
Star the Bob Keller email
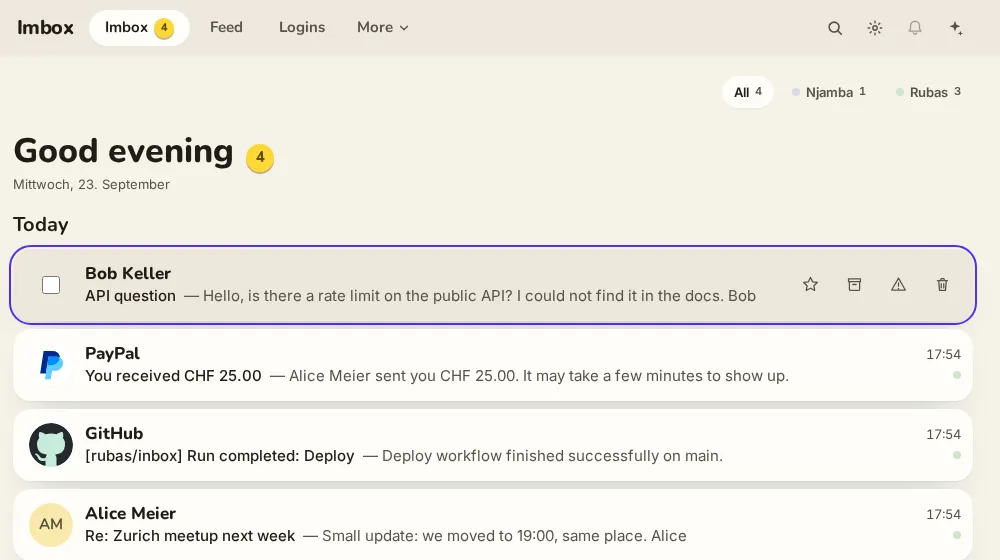(810, 284)
